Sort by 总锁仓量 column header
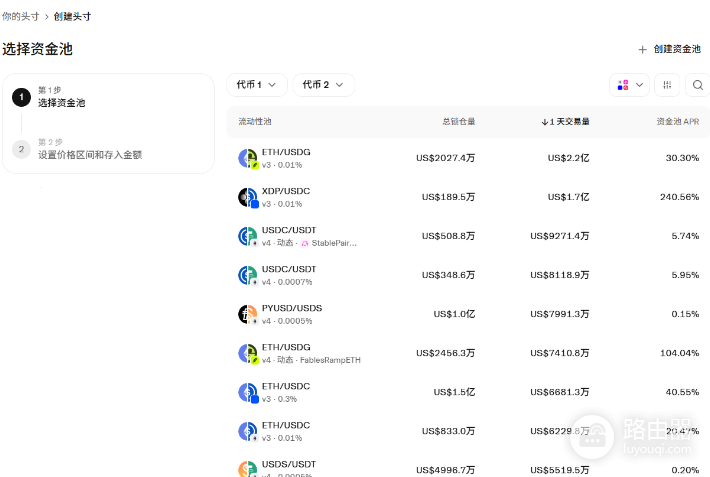The width and height of the screenshot is (710, 477). pos(459,121)
